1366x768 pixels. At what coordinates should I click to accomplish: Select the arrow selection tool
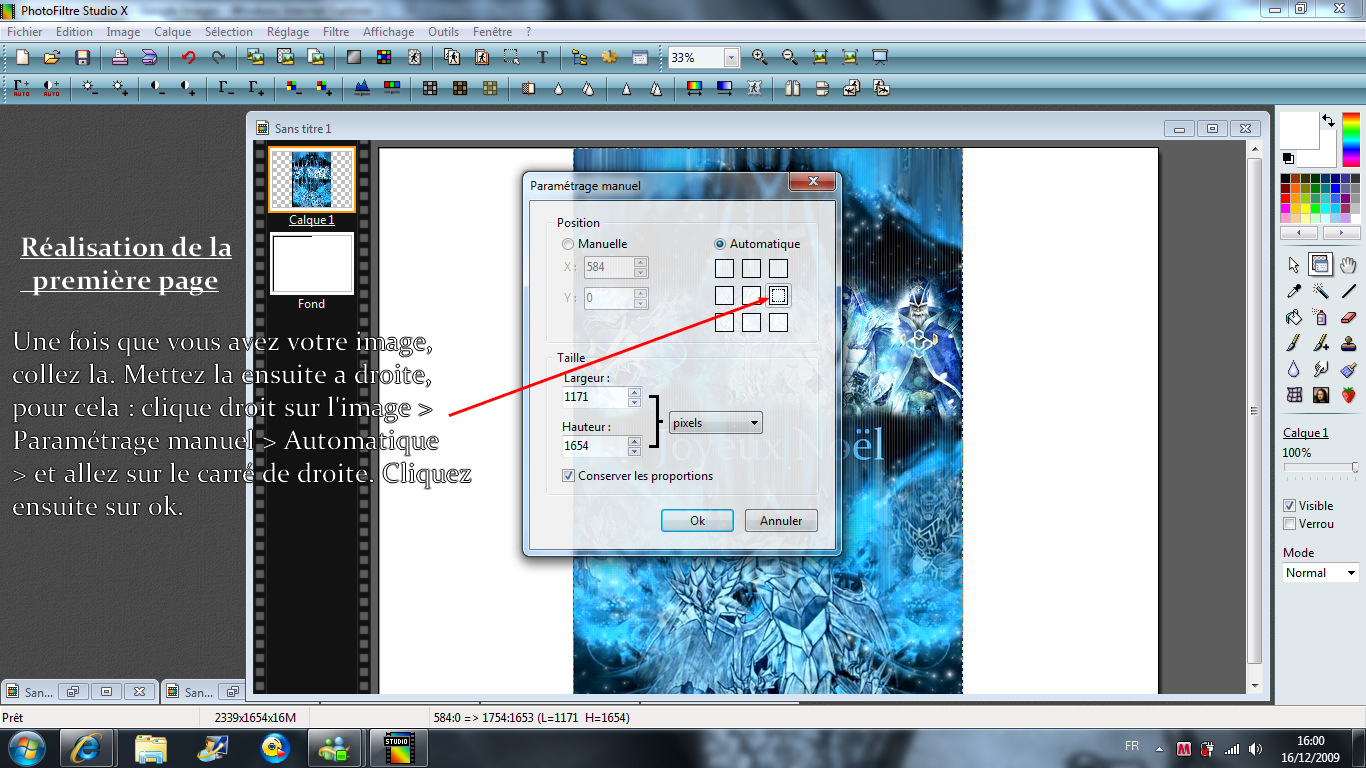tap(1294, 265)
